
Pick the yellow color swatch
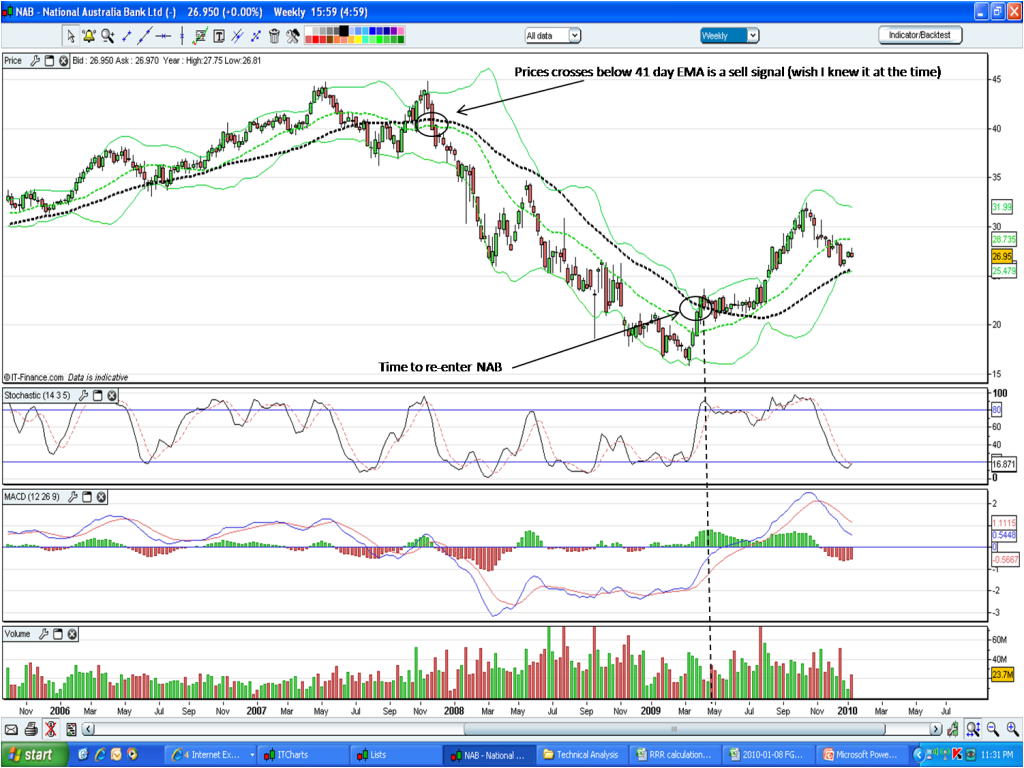(358, 40)
